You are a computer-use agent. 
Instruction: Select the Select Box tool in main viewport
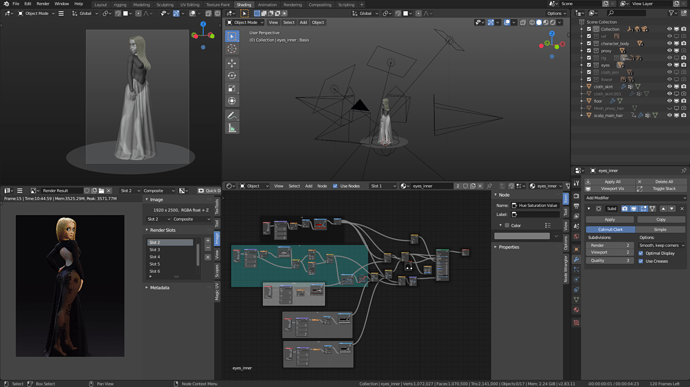(232, 36)
